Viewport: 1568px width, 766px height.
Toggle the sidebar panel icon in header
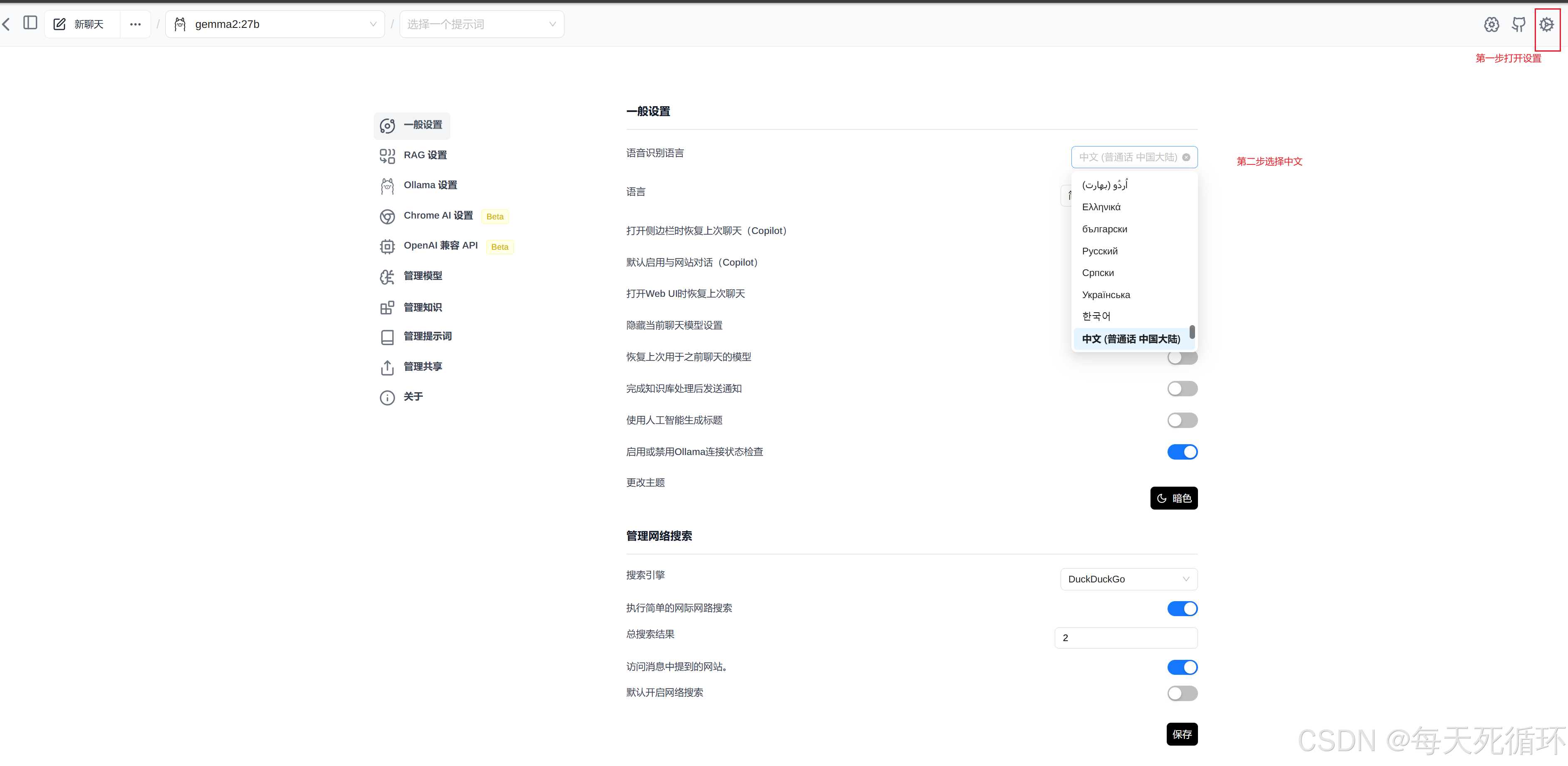[x=30, y=23]
